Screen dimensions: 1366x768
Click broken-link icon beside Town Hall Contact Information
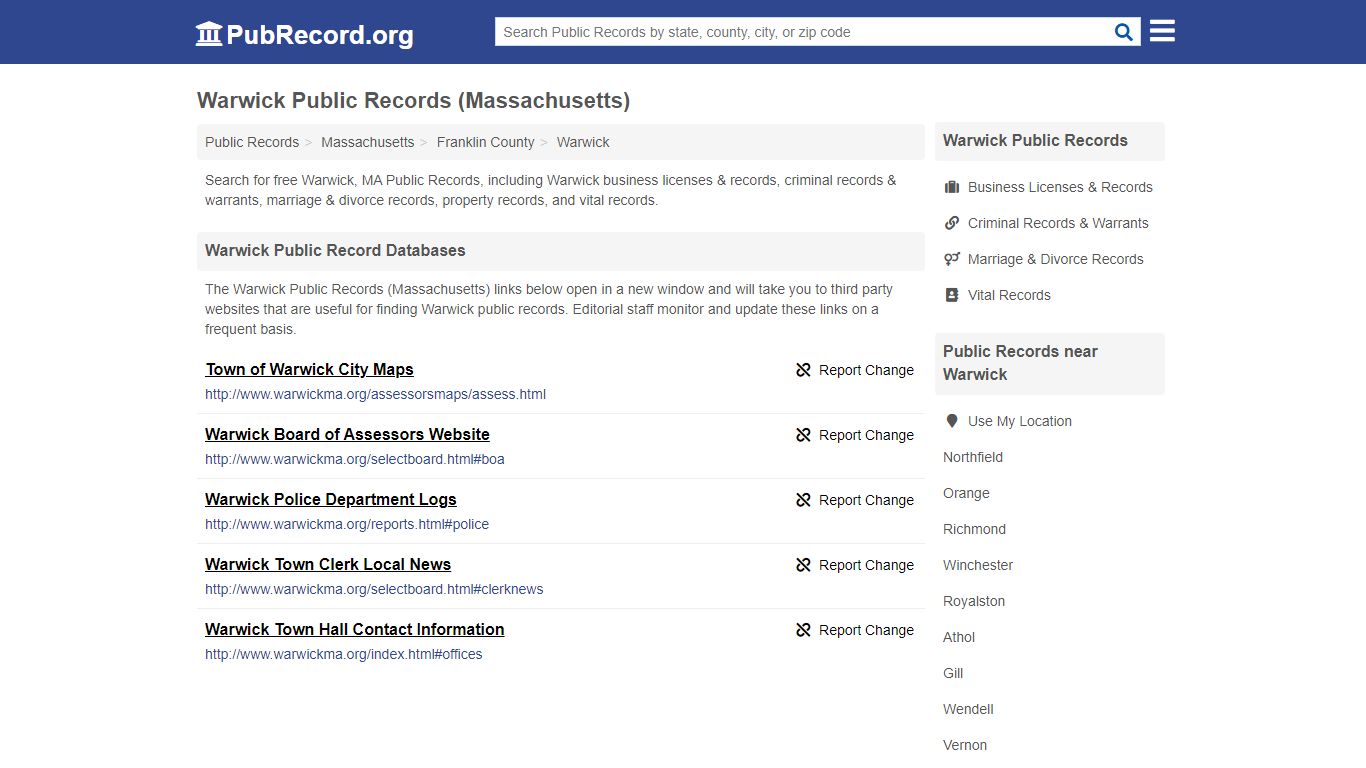tap(803, 630)
